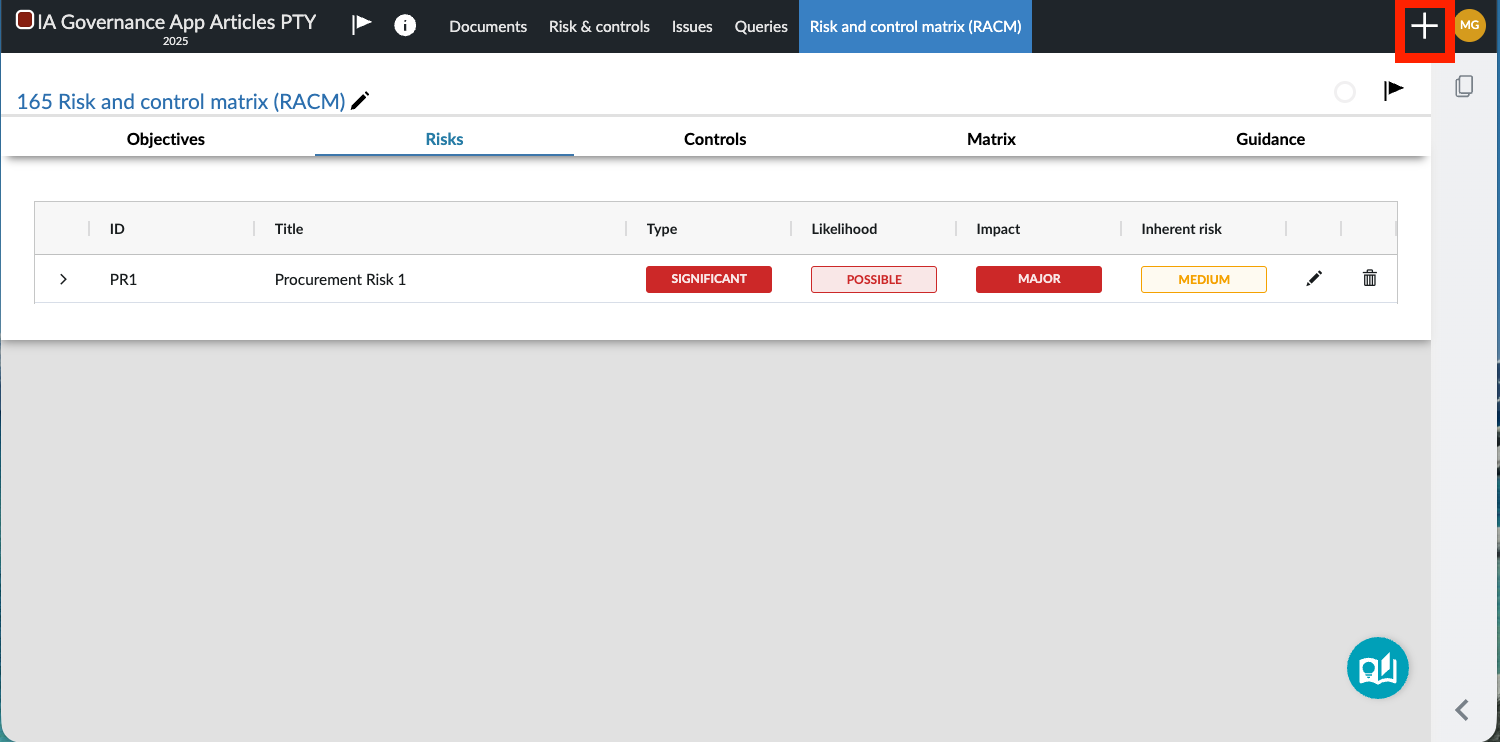
Task: Edit Procurement Risk 1 with pencil icon
Action: click(x=1314, y=279)
